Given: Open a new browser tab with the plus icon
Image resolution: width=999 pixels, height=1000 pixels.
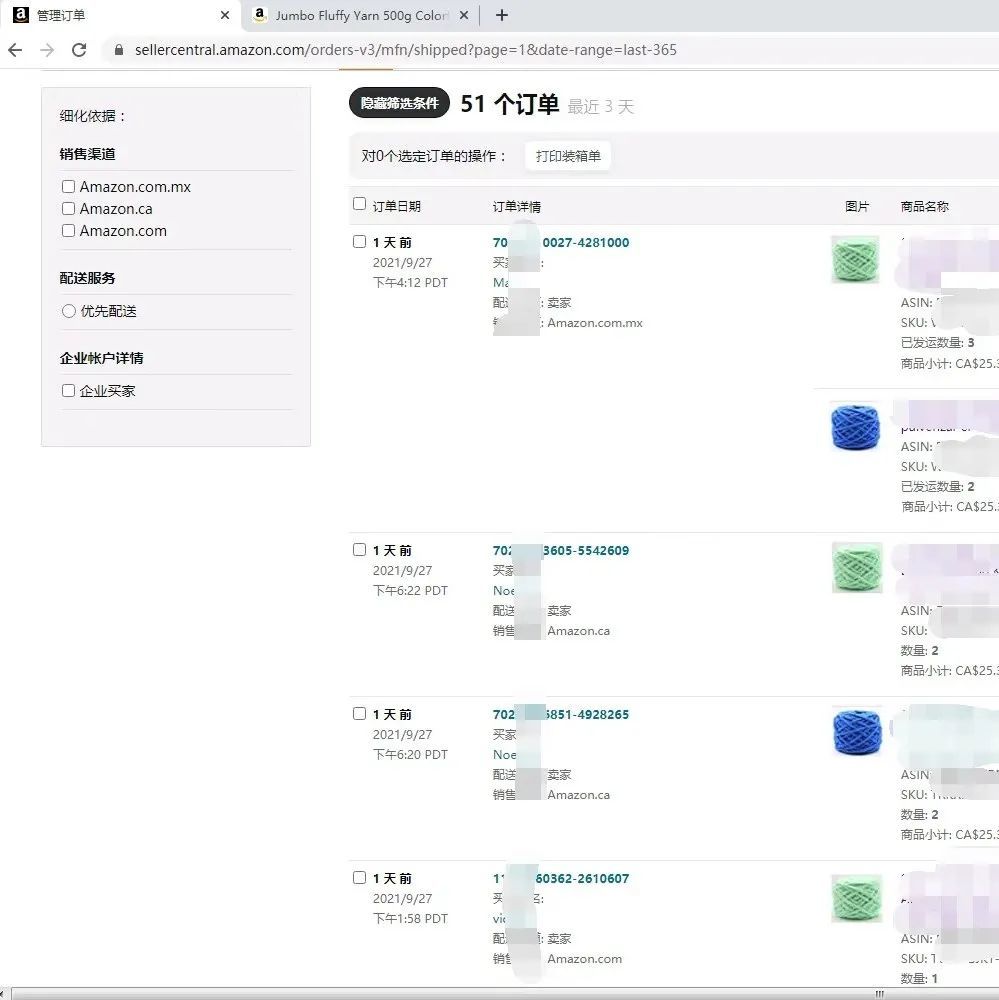Looking at the screenshot, I should [x=502, y=15].
